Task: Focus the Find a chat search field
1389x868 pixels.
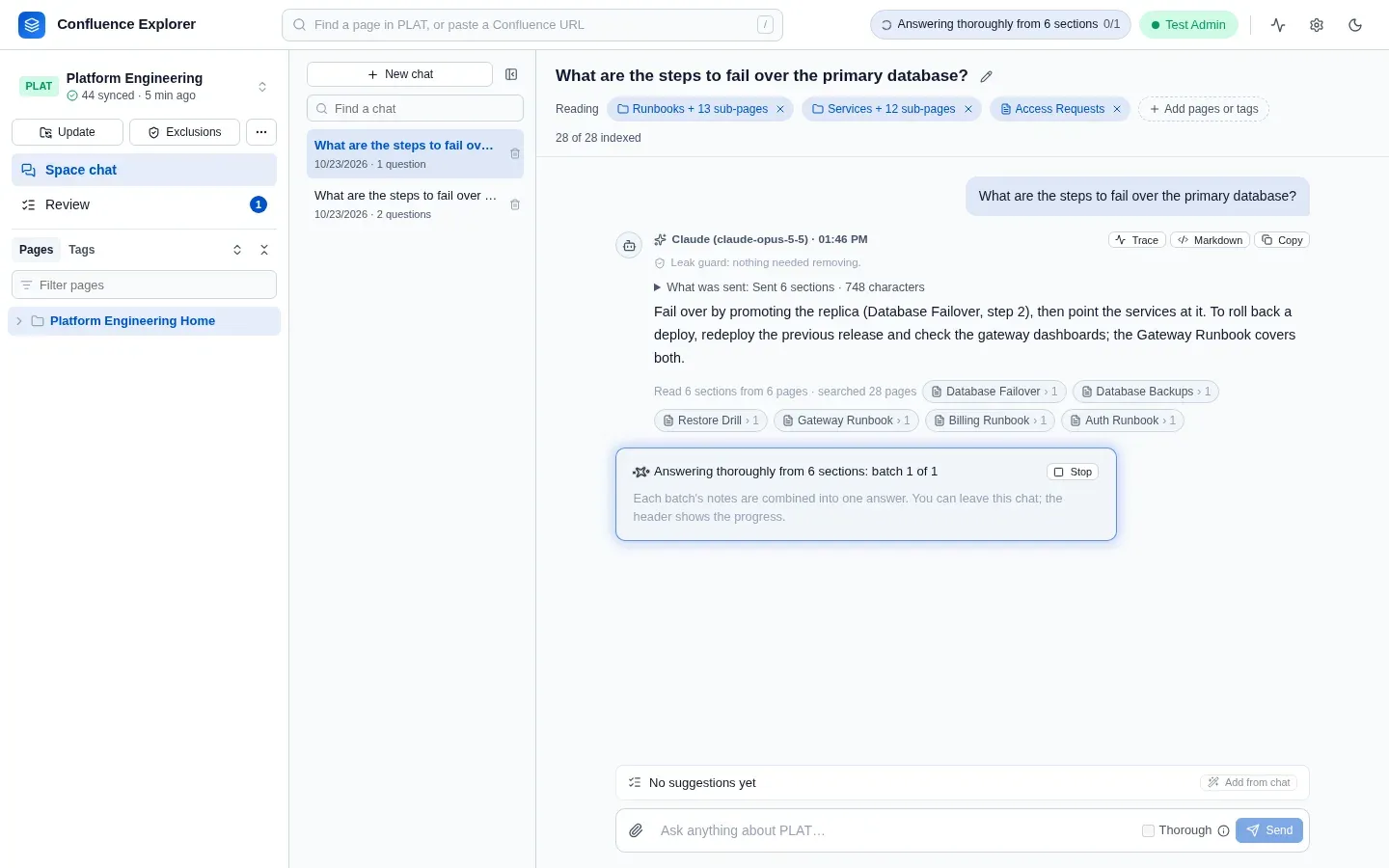Action: pyautogui.click(x=415, y=108)
